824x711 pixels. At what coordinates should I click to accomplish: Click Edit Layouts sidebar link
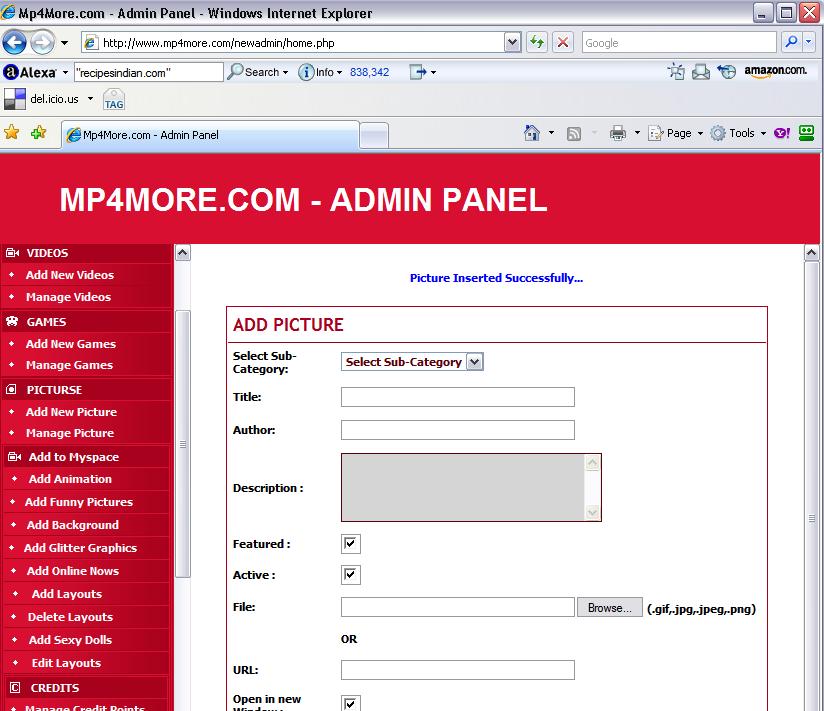click(66, 663)
